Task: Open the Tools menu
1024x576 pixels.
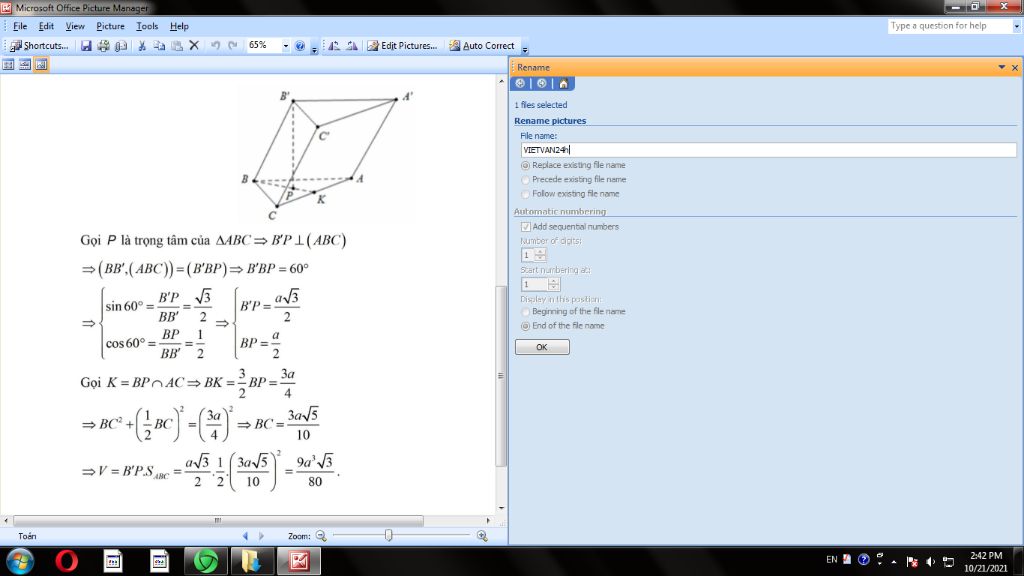Action: (x=147, y=26)
